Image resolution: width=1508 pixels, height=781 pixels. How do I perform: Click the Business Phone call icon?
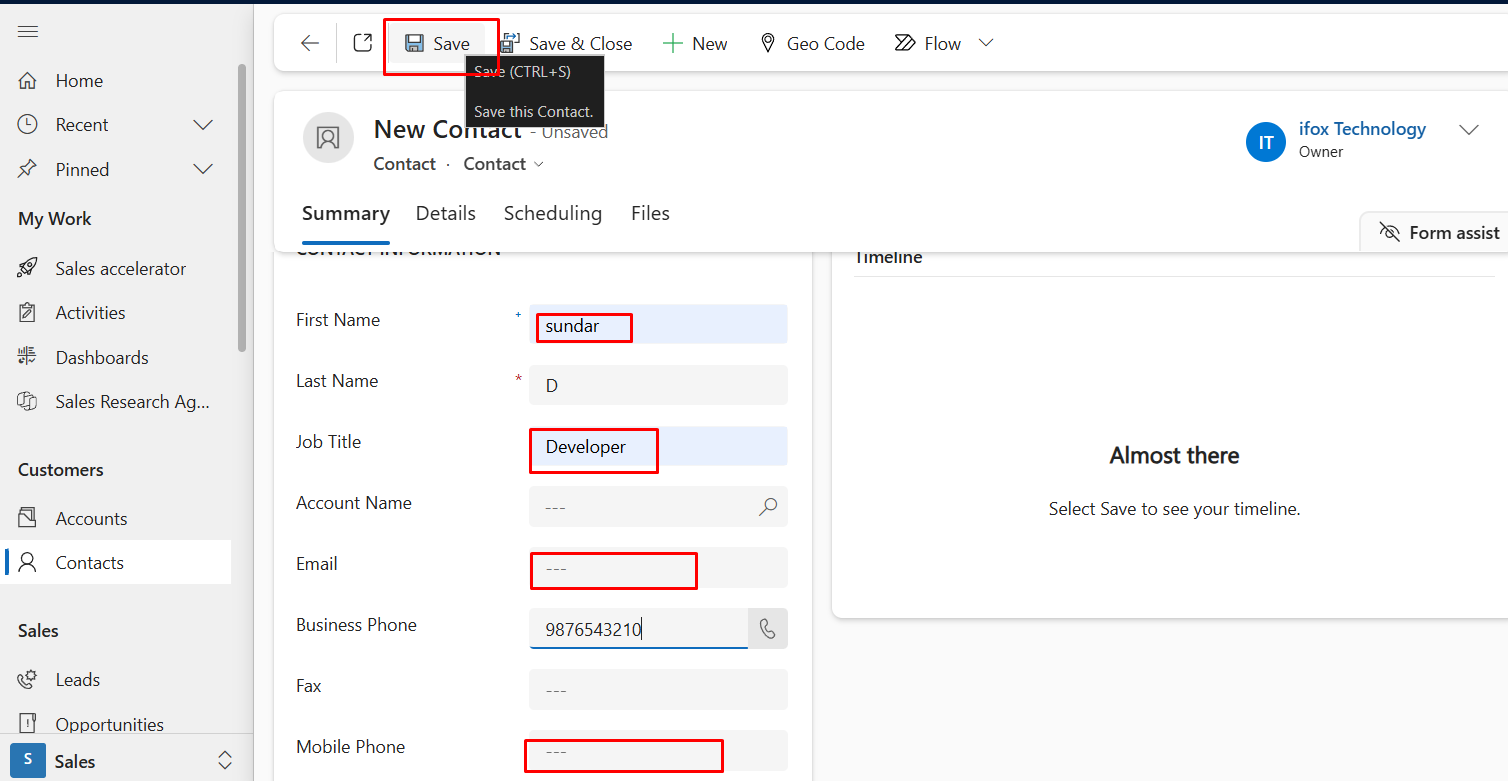(x=767, y=629)
